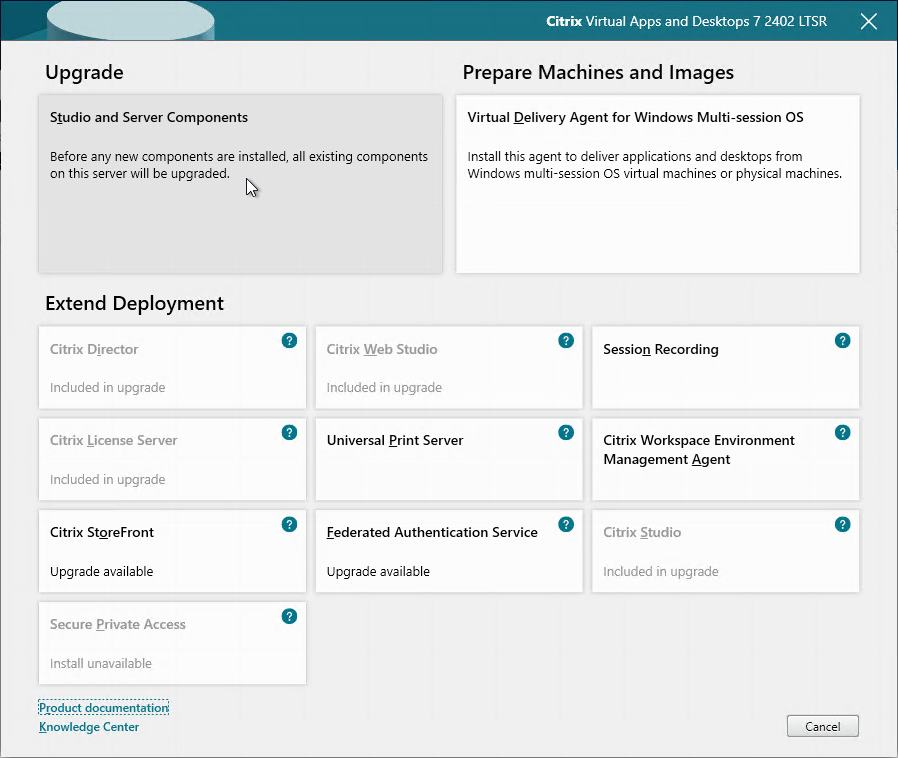
Task: Show help for Federated Authentication Service
Action: click(x=566, y=524)
